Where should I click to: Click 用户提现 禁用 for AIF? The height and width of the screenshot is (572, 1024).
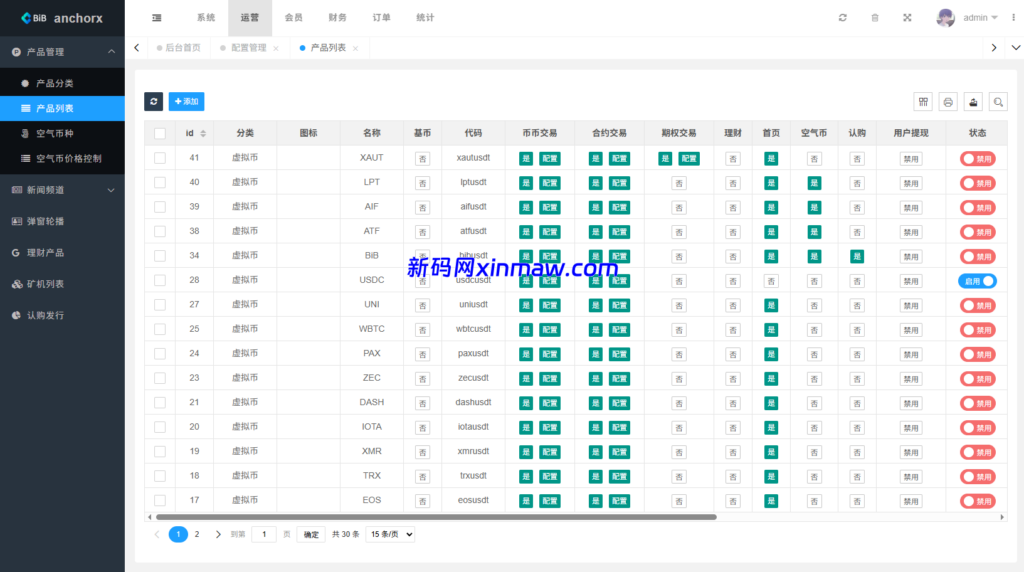pos(911,208)
